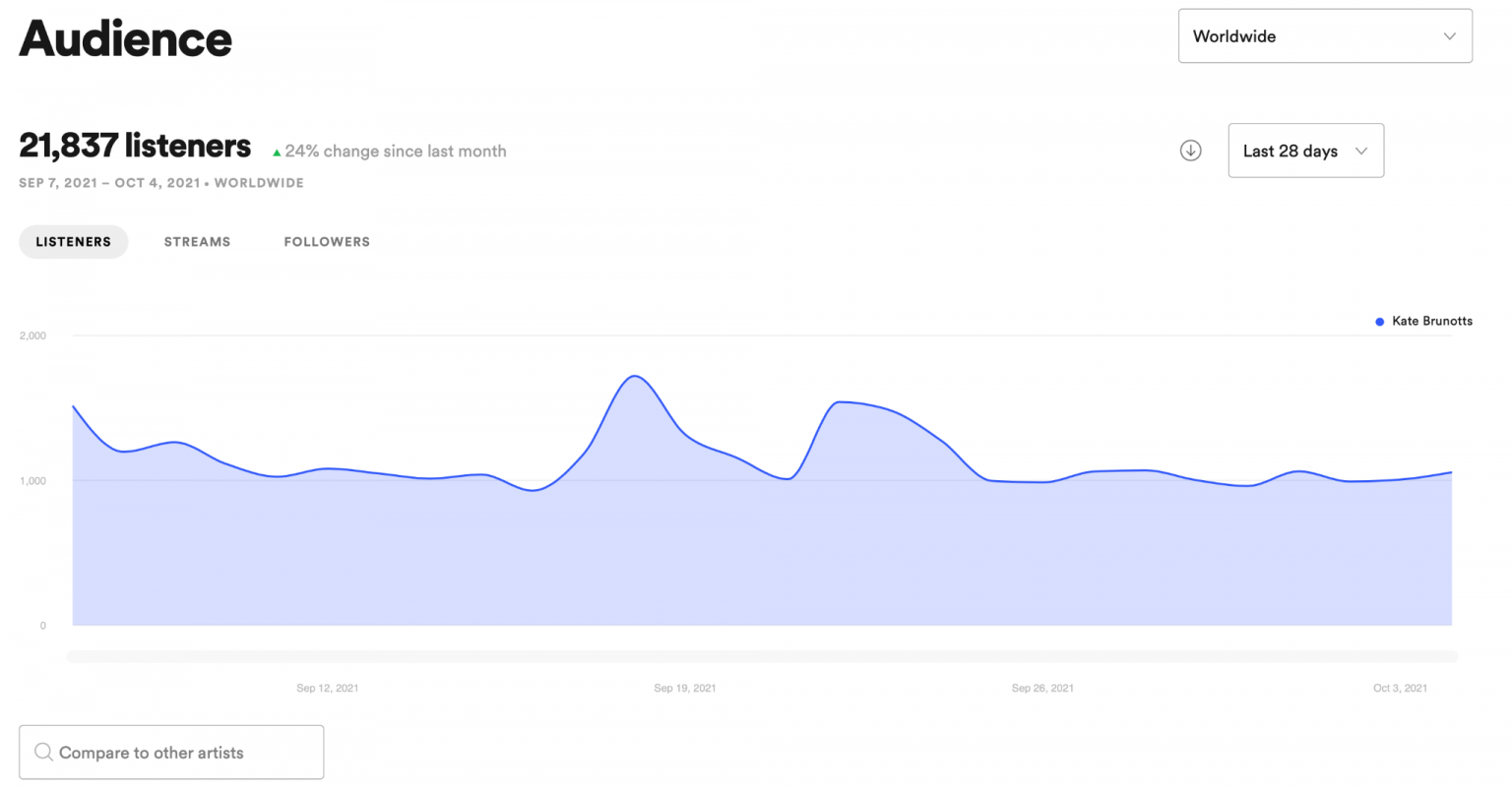Switch to the Streams tab

pos(197,242)
